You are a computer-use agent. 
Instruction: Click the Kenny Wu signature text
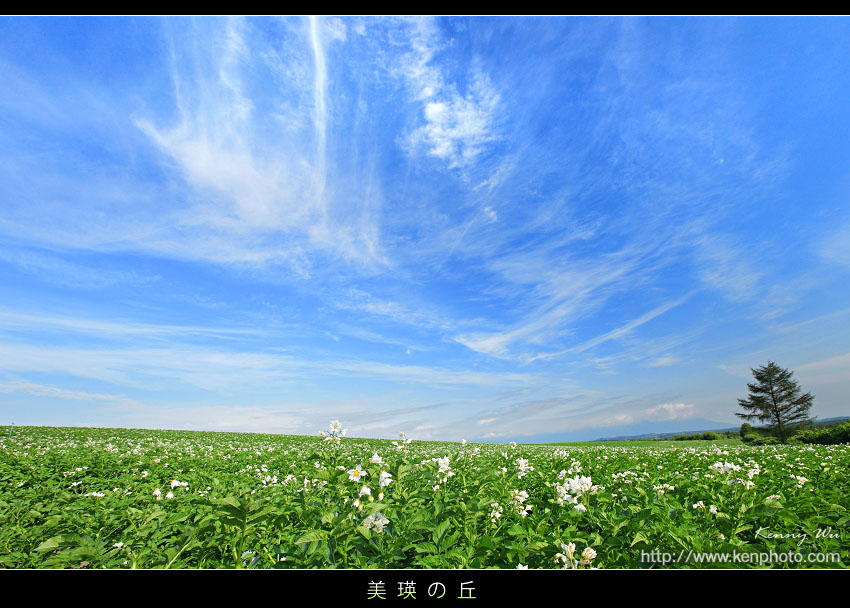[x=797, y=534]
